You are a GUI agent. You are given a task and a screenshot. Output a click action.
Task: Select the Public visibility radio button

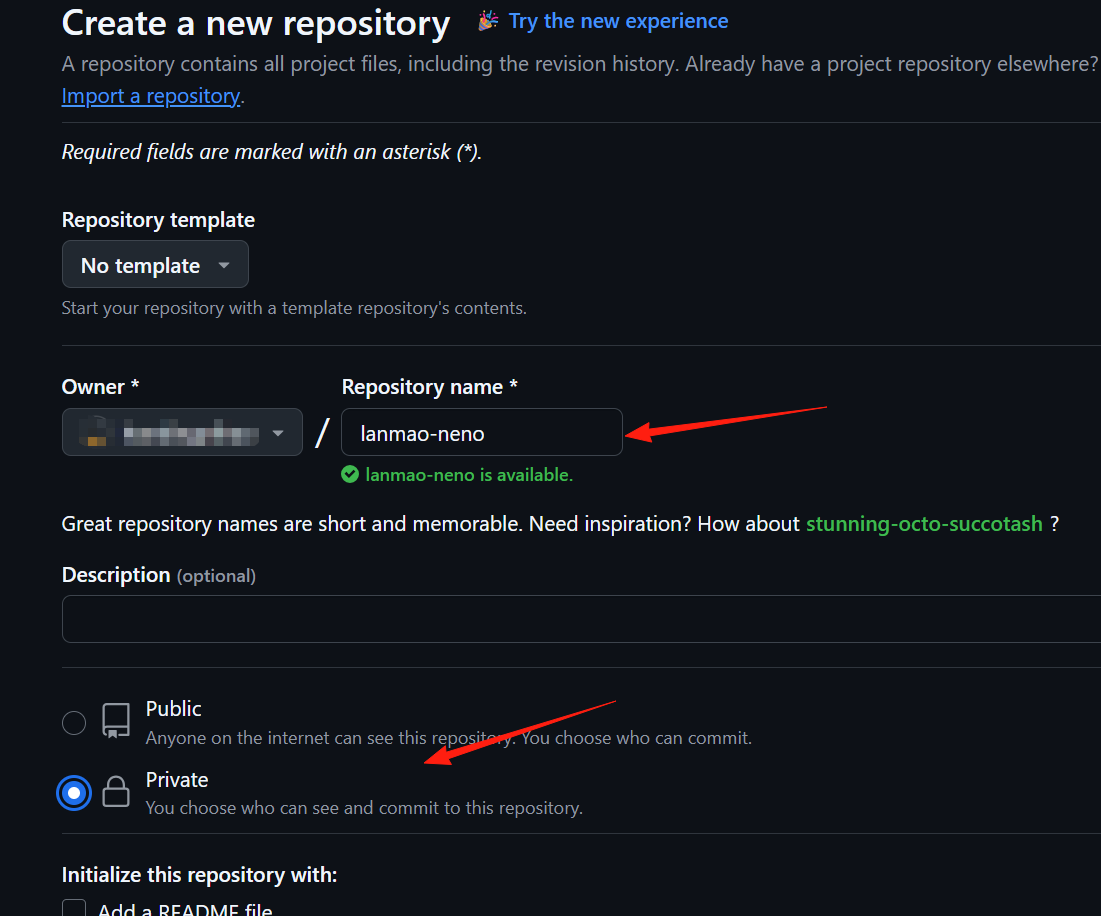coord(74,722)
